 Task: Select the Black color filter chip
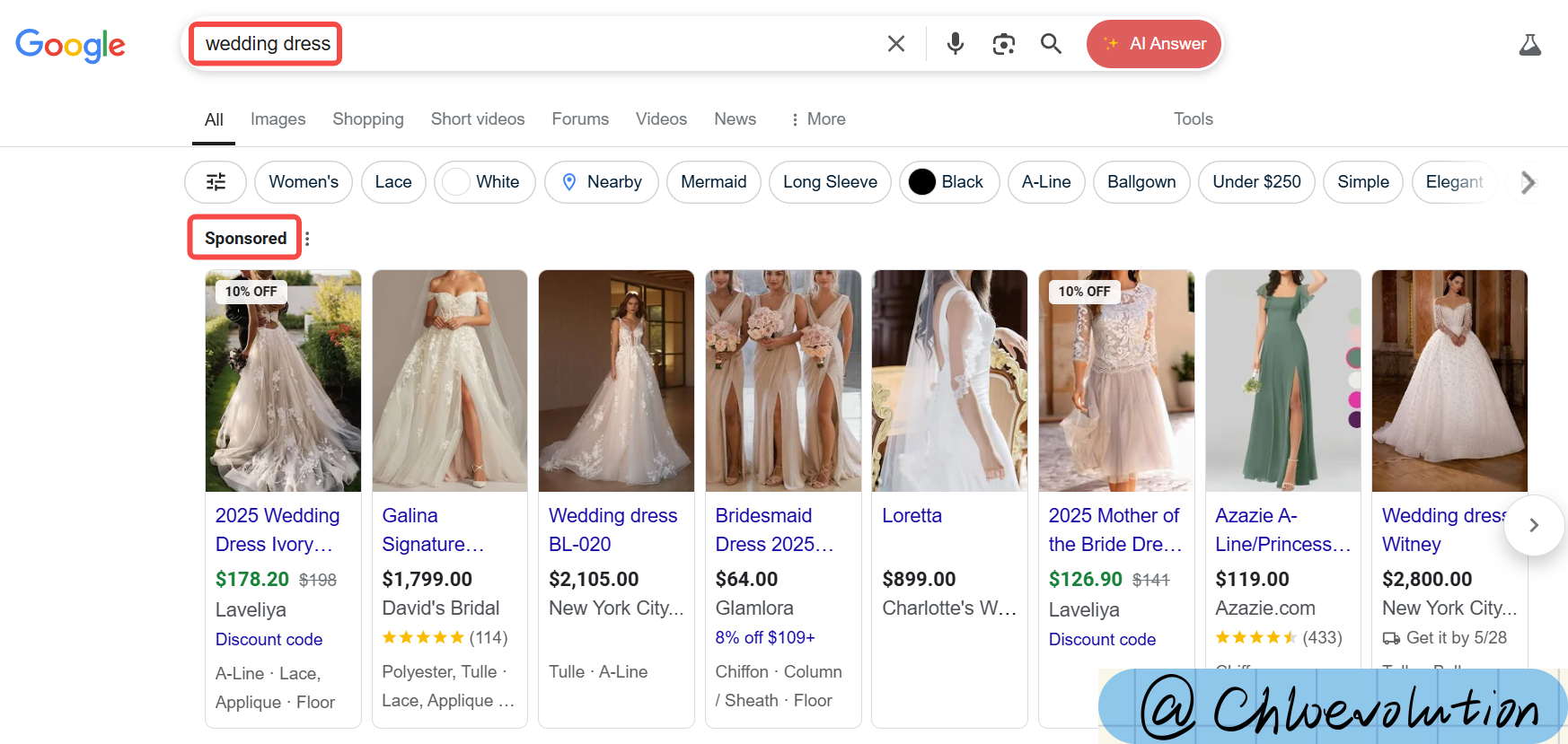tap(948, 182)
